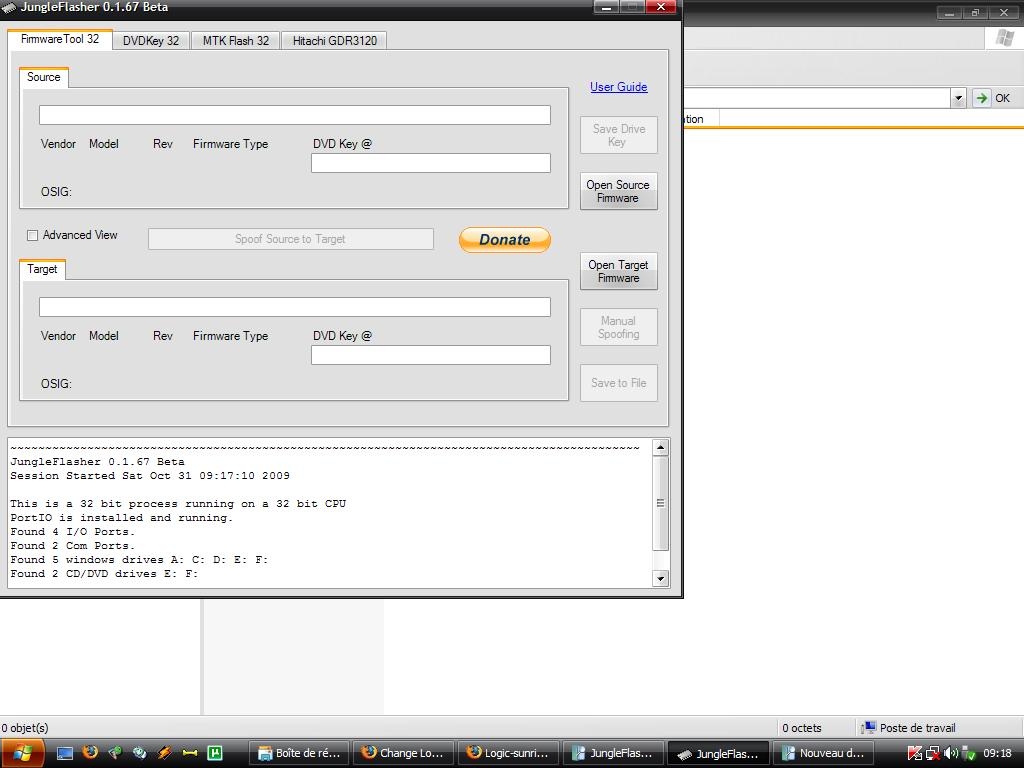The height and width of the screenshot is (768, 1024).
Task: Click the taskbar clock 09:18
Action: pyautogui.click(x=997, y=754)
